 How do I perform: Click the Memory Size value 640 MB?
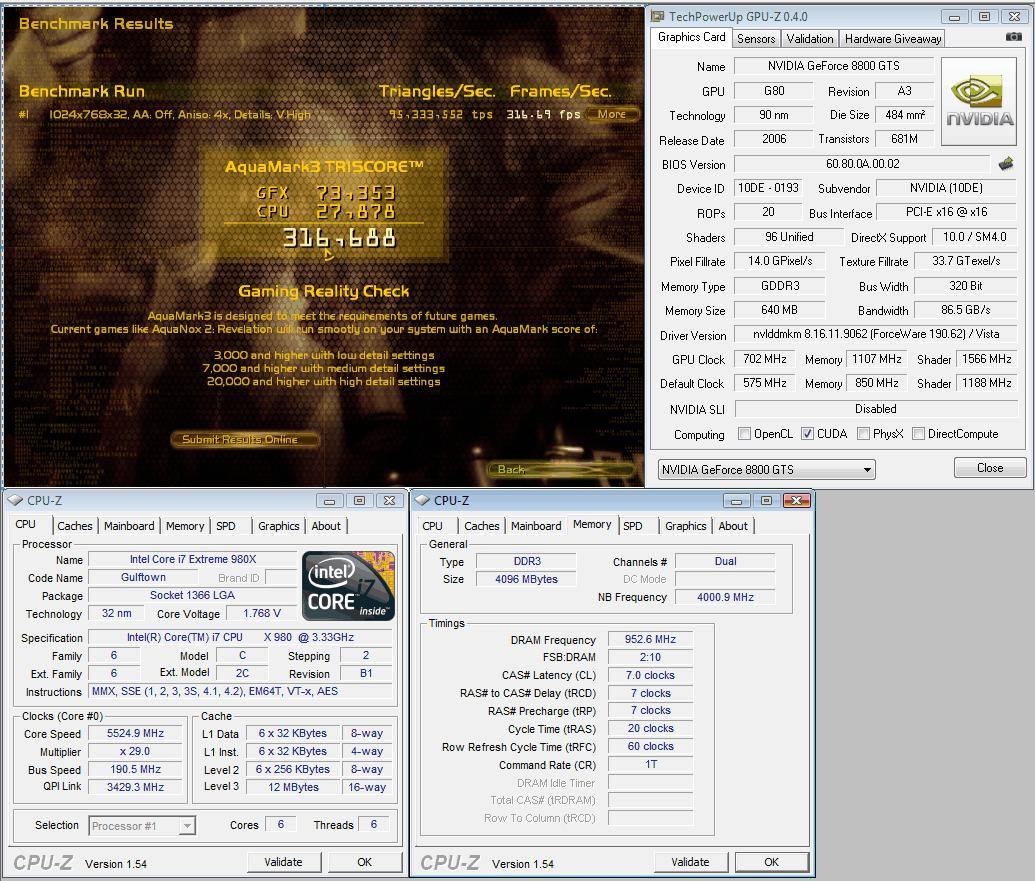779,310
